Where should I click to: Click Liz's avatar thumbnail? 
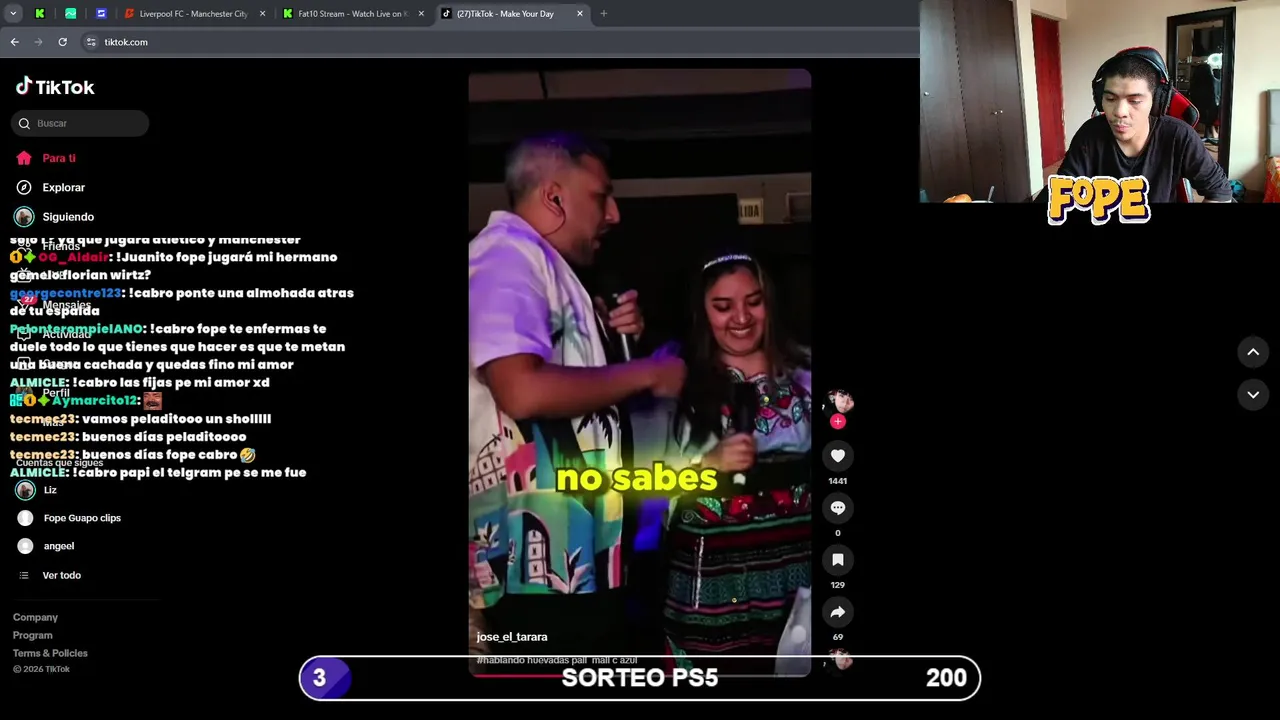25,490
